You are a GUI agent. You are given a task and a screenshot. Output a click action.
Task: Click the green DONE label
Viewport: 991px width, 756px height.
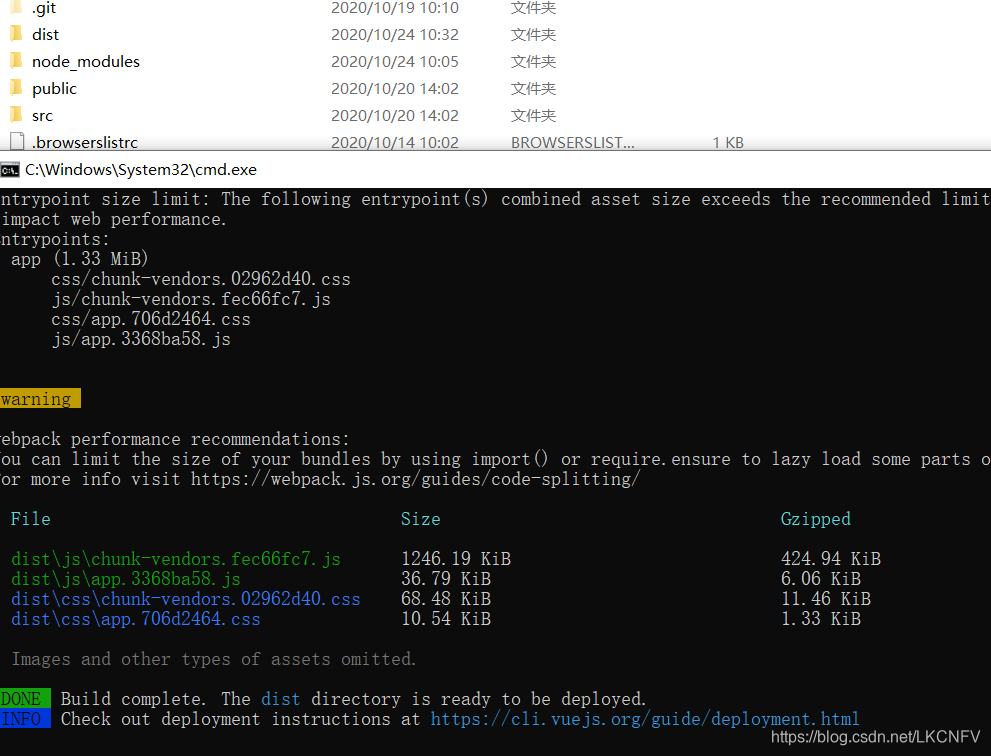[x=25, y=698]
